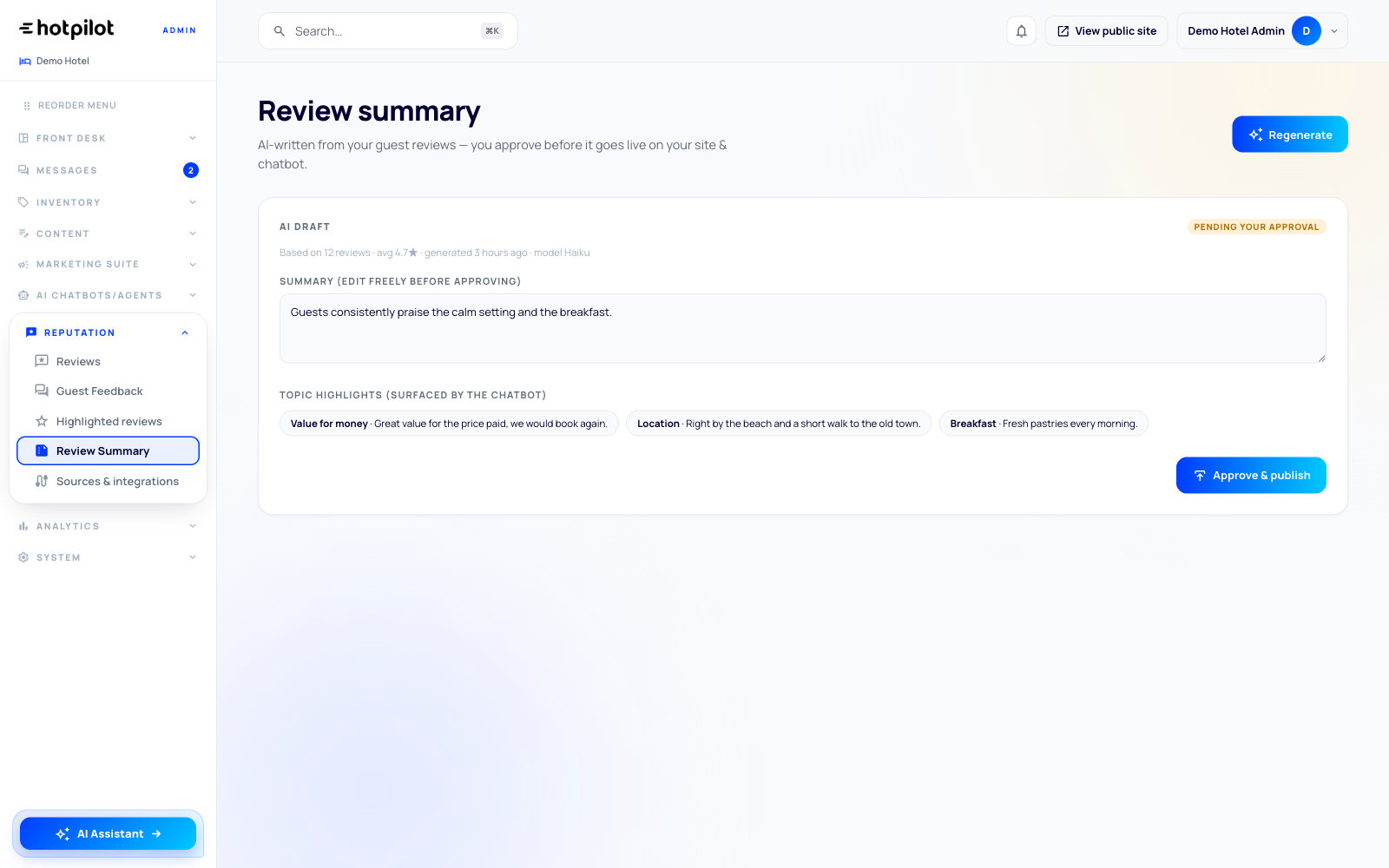1389x868 pixels.
Task: Click the Marketing Suite megaphone icon
Action: click(x=23, y=264)
